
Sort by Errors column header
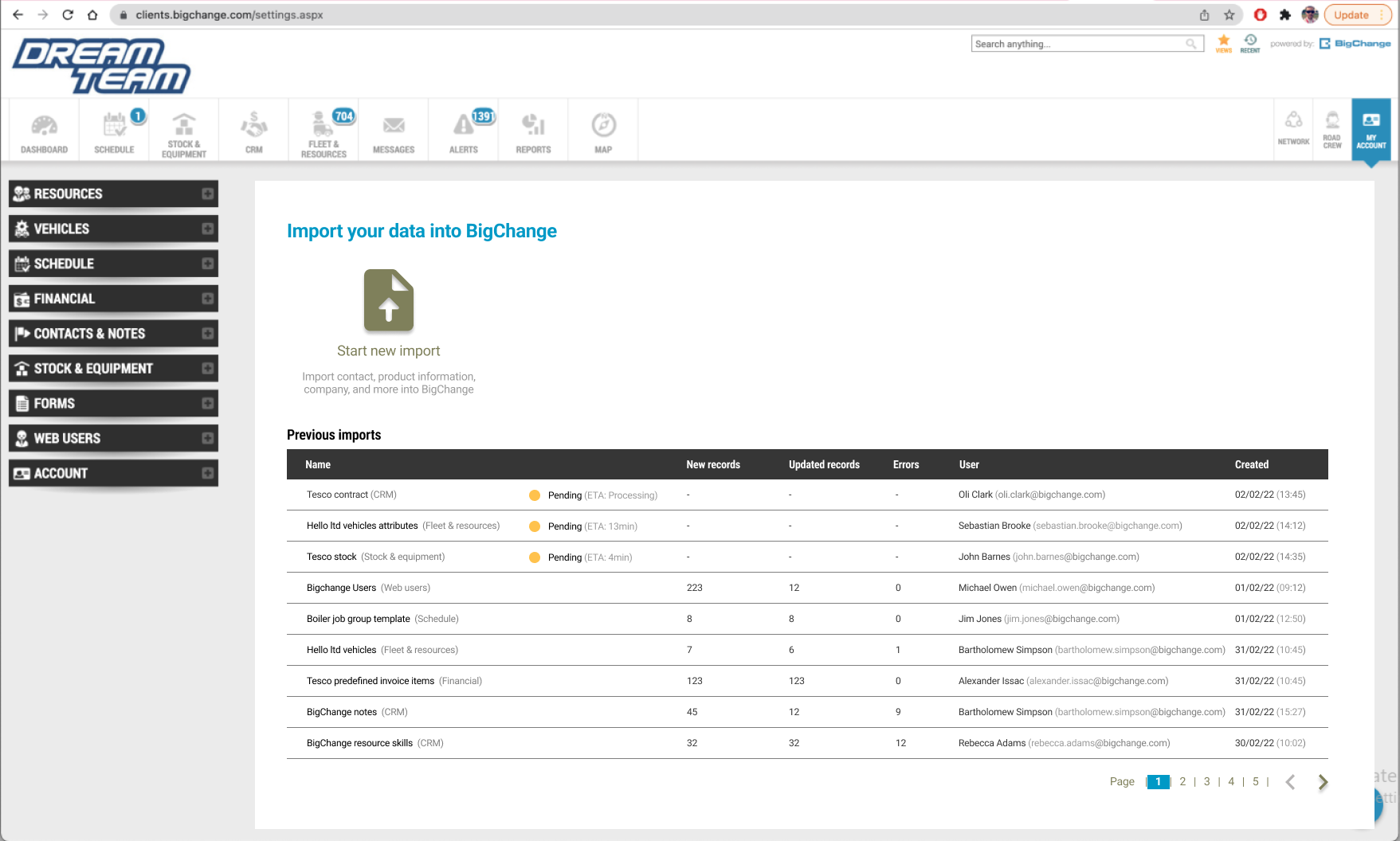(x=906, y=464)
